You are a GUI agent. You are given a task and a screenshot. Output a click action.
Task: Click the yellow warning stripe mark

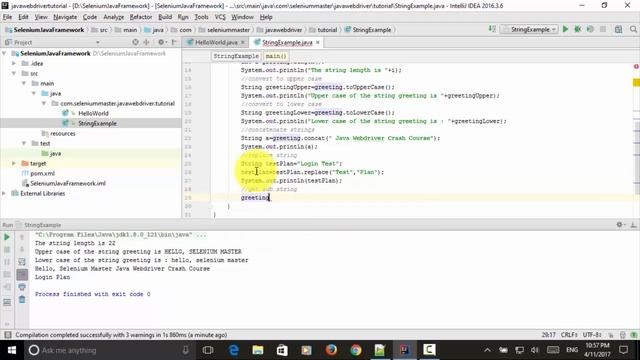636,83
